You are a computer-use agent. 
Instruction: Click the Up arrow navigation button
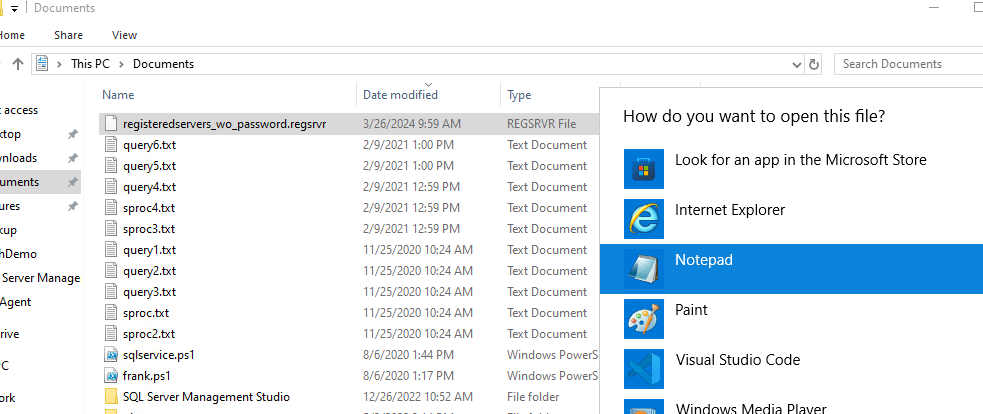pos(18,64)
